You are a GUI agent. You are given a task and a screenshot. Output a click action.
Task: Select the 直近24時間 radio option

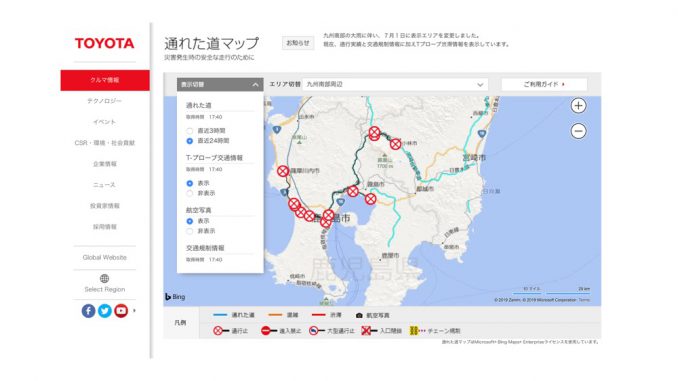189,141
